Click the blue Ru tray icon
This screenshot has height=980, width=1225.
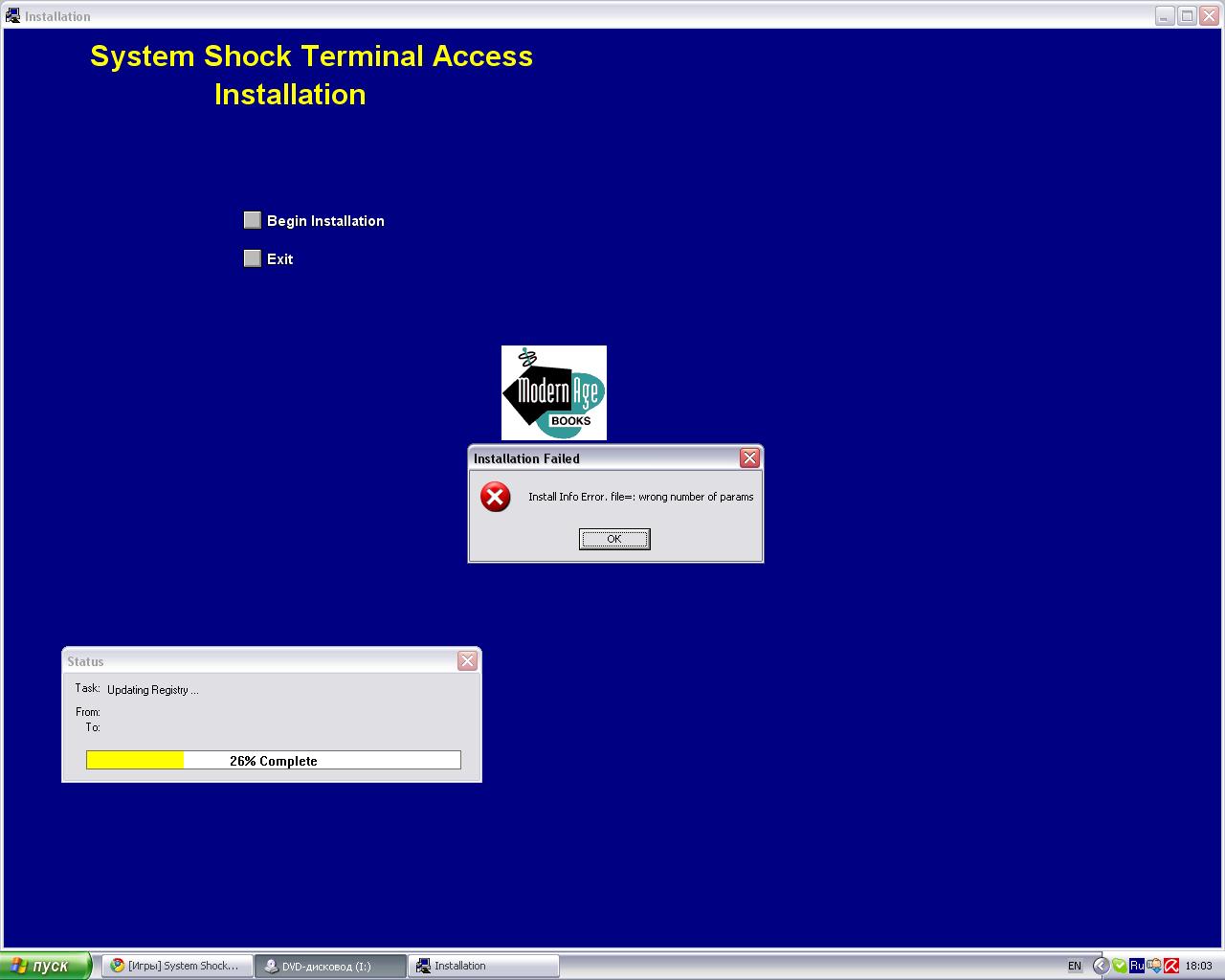click(1137, 967)
